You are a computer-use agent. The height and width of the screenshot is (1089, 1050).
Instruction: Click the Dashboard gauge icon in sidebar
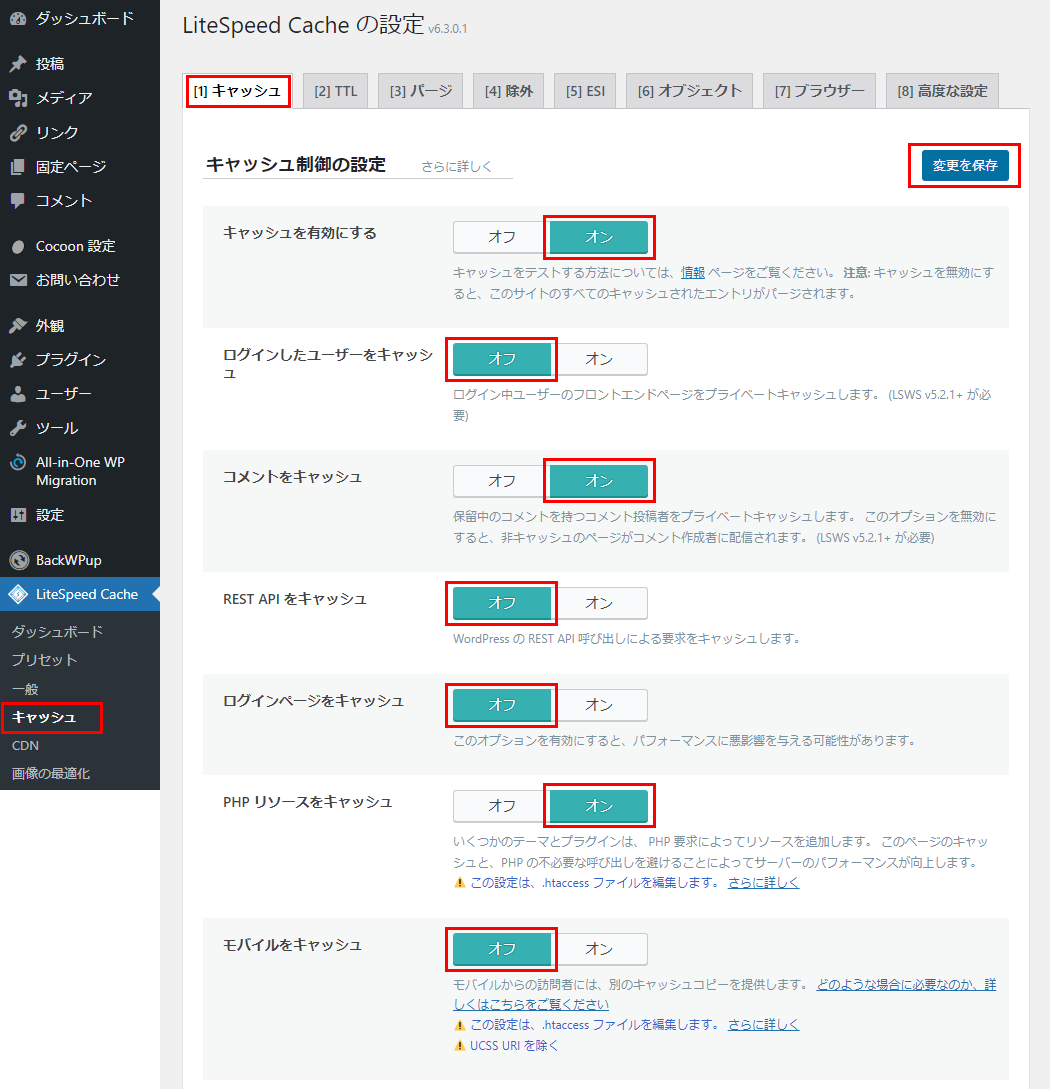pyautogui.click(x=18, y=19)
